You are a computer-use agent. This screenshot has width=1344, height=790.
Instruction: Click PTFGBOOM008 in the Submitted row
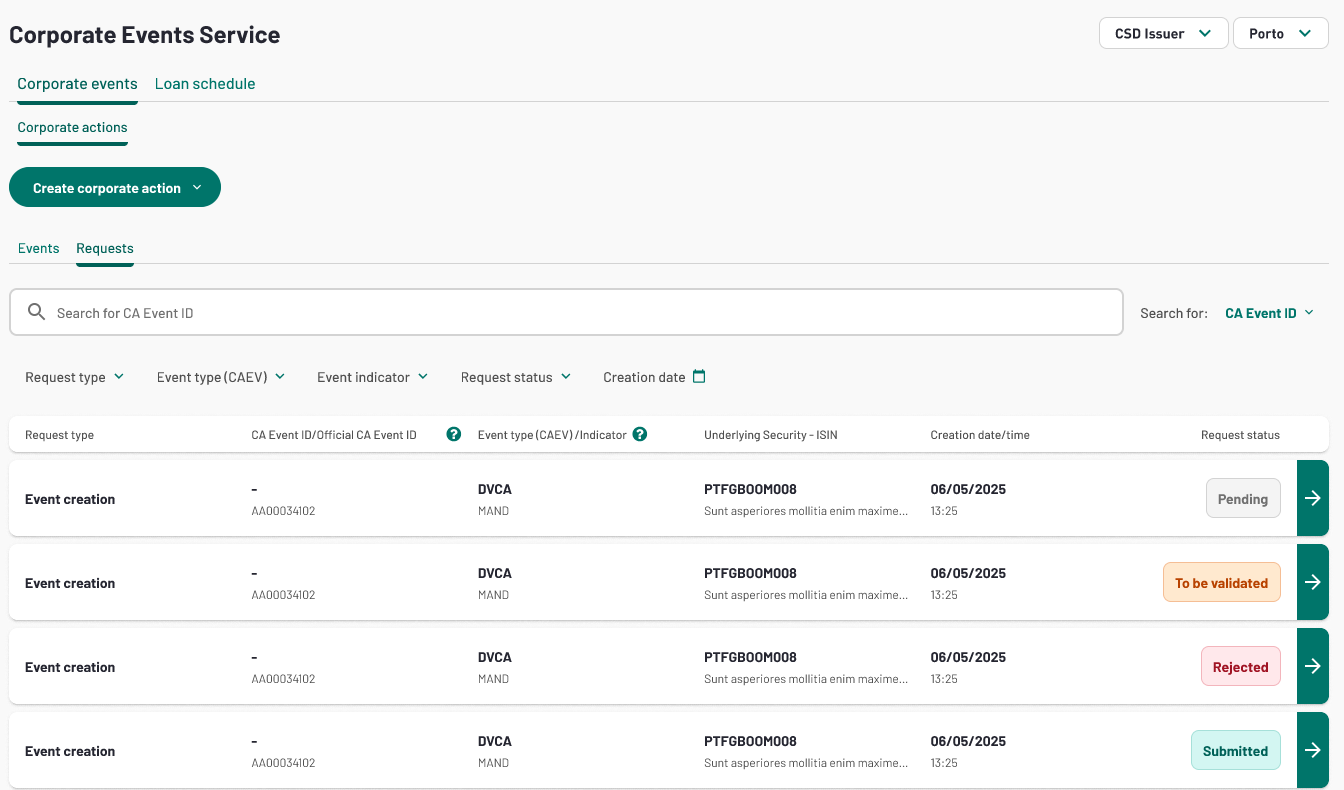coord(750,741)
